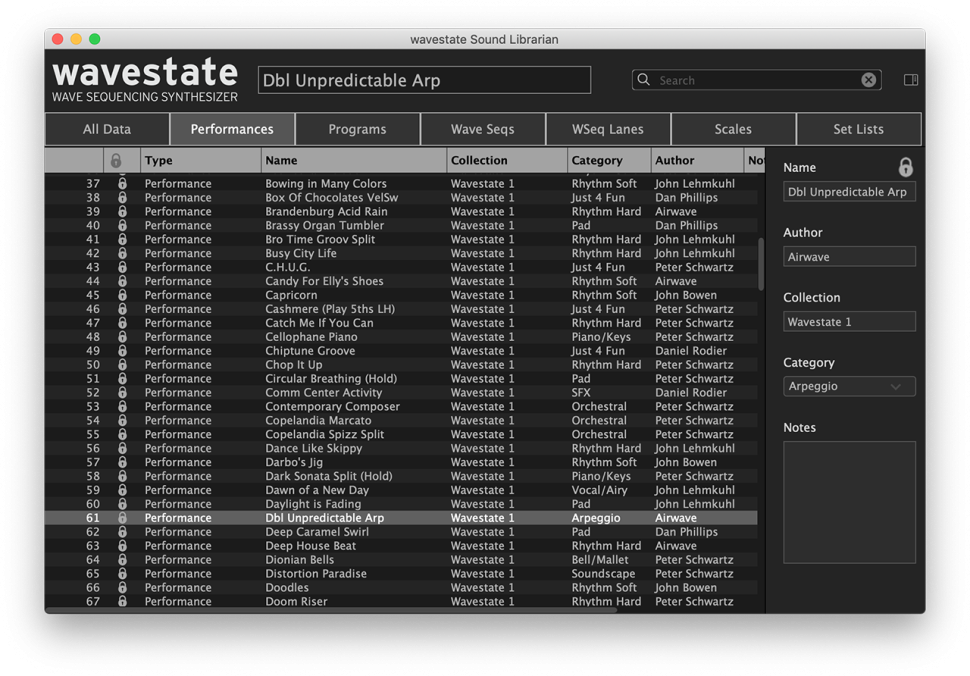Toggle lock on the Dbl Unpredictable Arp row

(121, 518)
